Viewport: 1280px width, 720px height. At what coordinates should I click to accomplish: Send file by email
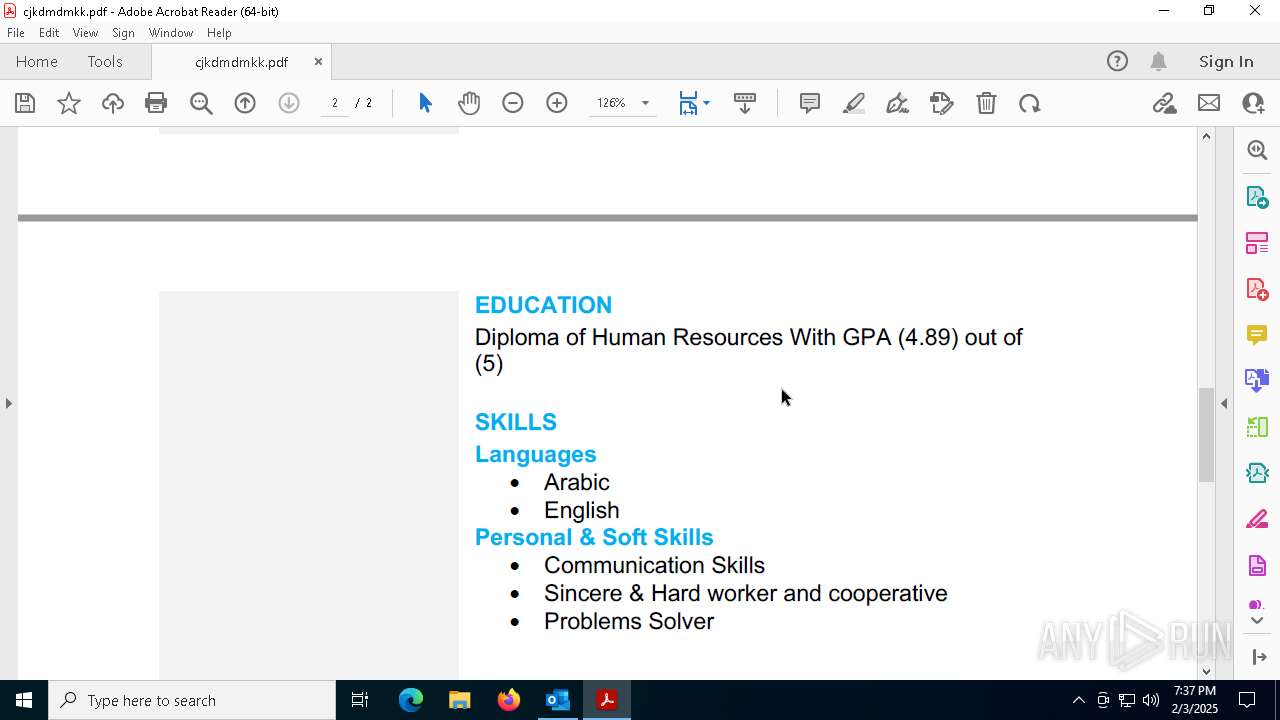1209,103
